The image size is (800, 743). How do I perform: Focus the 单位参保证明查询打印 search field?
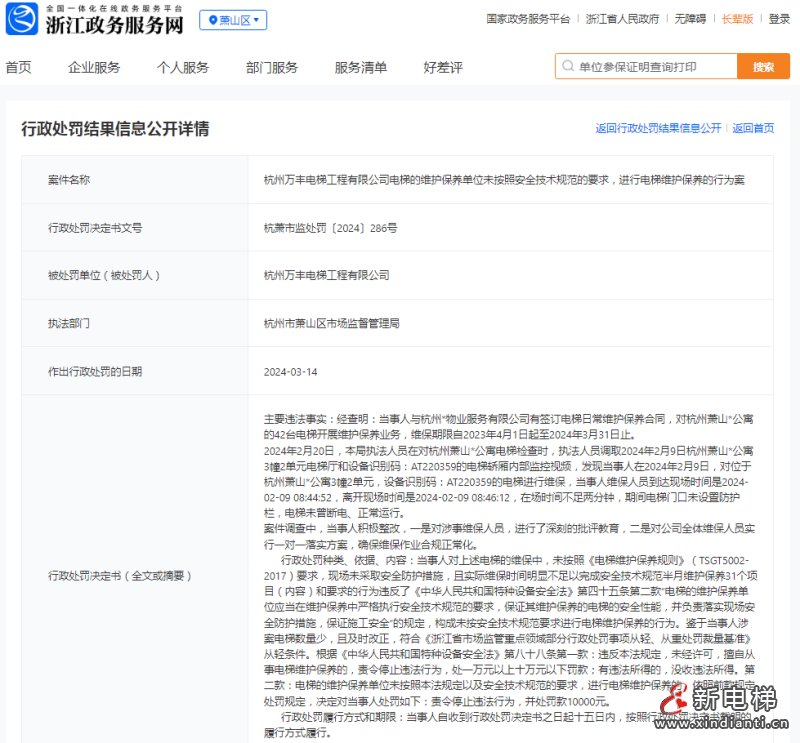point(650,67)
